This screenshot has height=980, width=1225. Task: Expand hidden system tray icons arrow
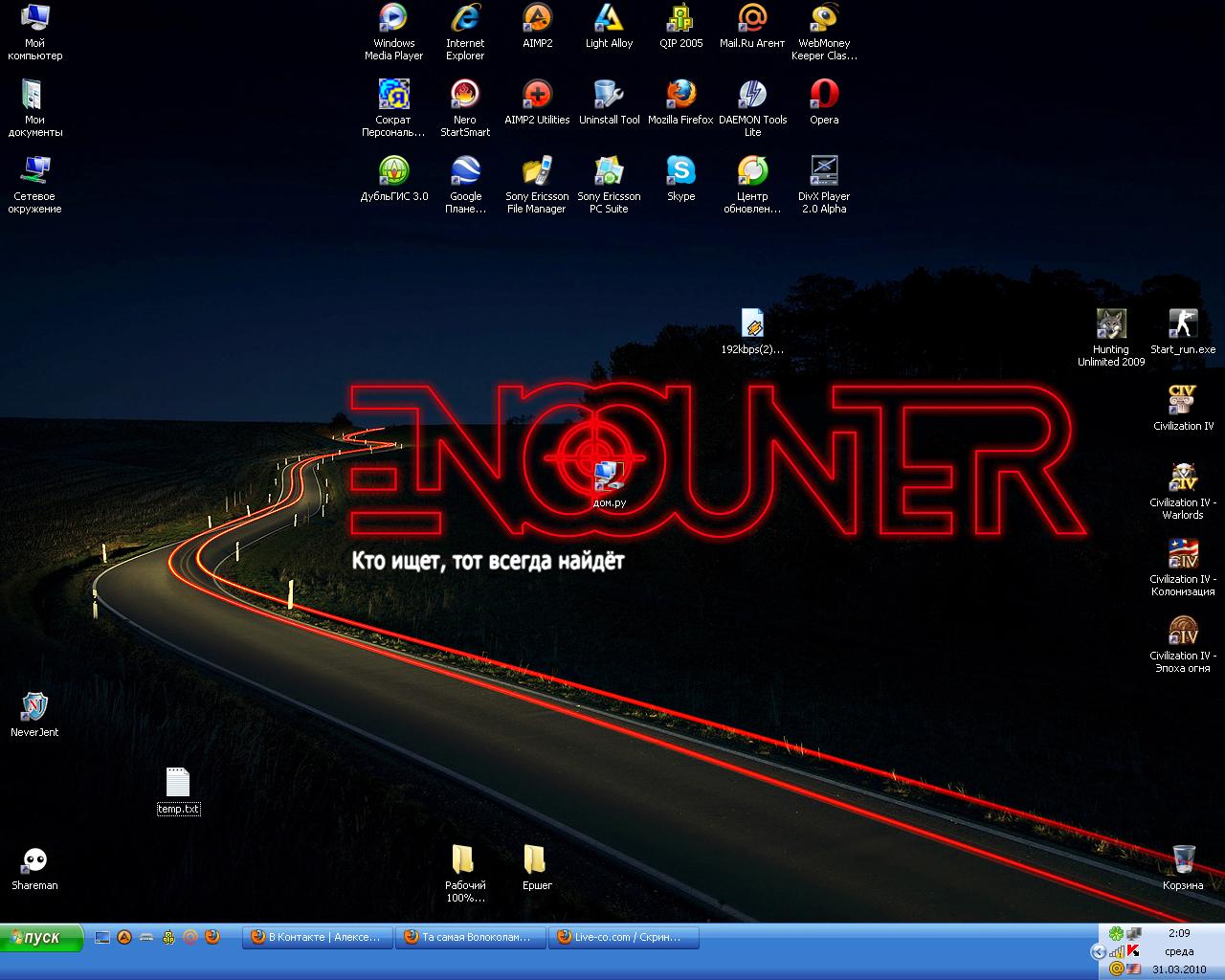(1098, 951)
